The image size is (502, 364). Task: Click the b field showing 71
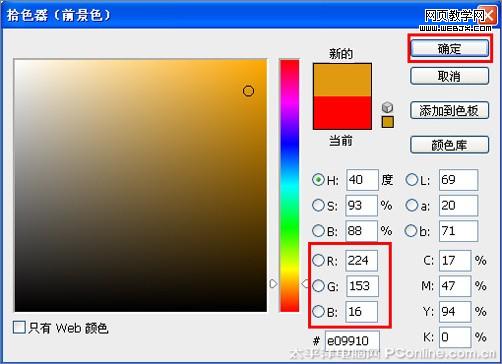click(x=458, y=231)
